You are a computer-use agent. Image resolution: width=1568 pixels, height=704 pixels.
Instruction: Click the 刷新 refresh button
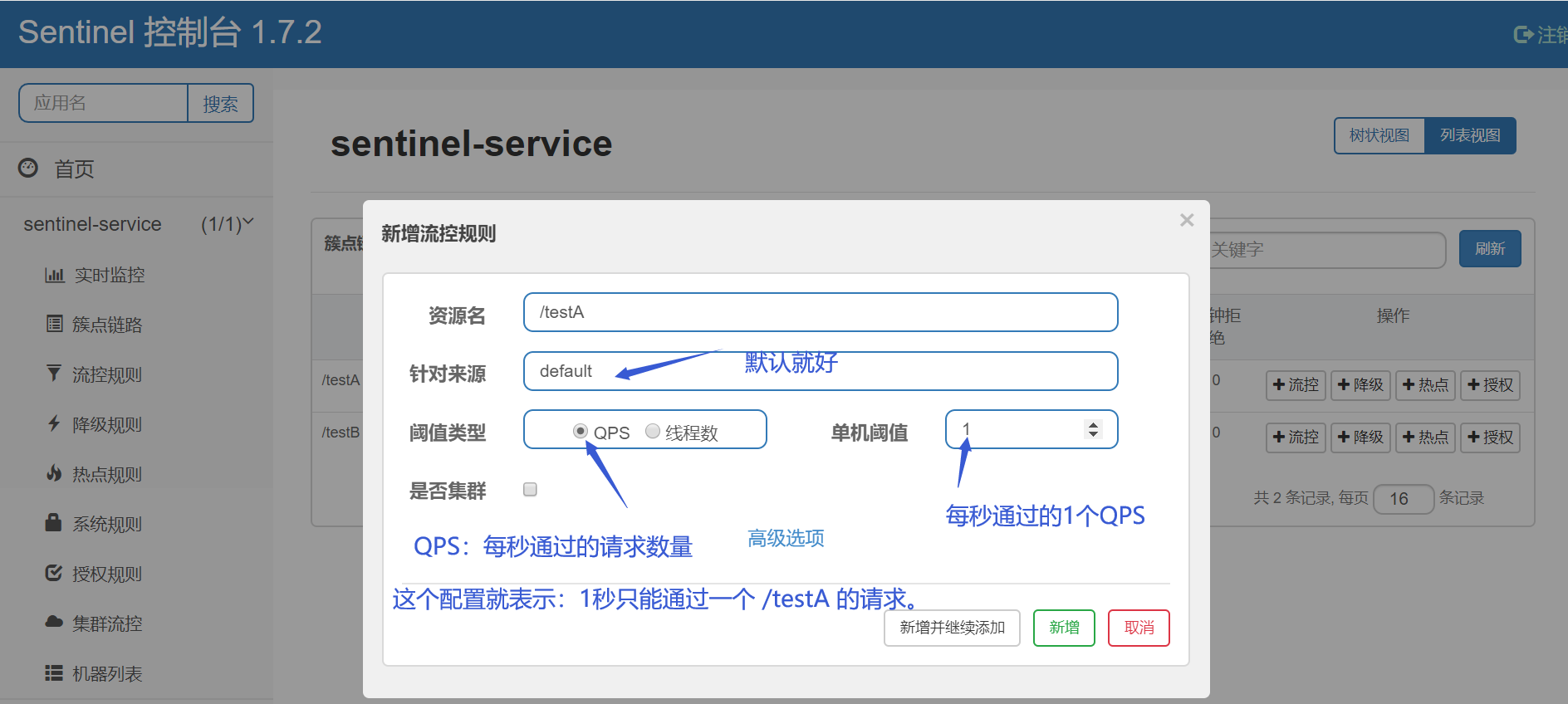click(1490, 248)
